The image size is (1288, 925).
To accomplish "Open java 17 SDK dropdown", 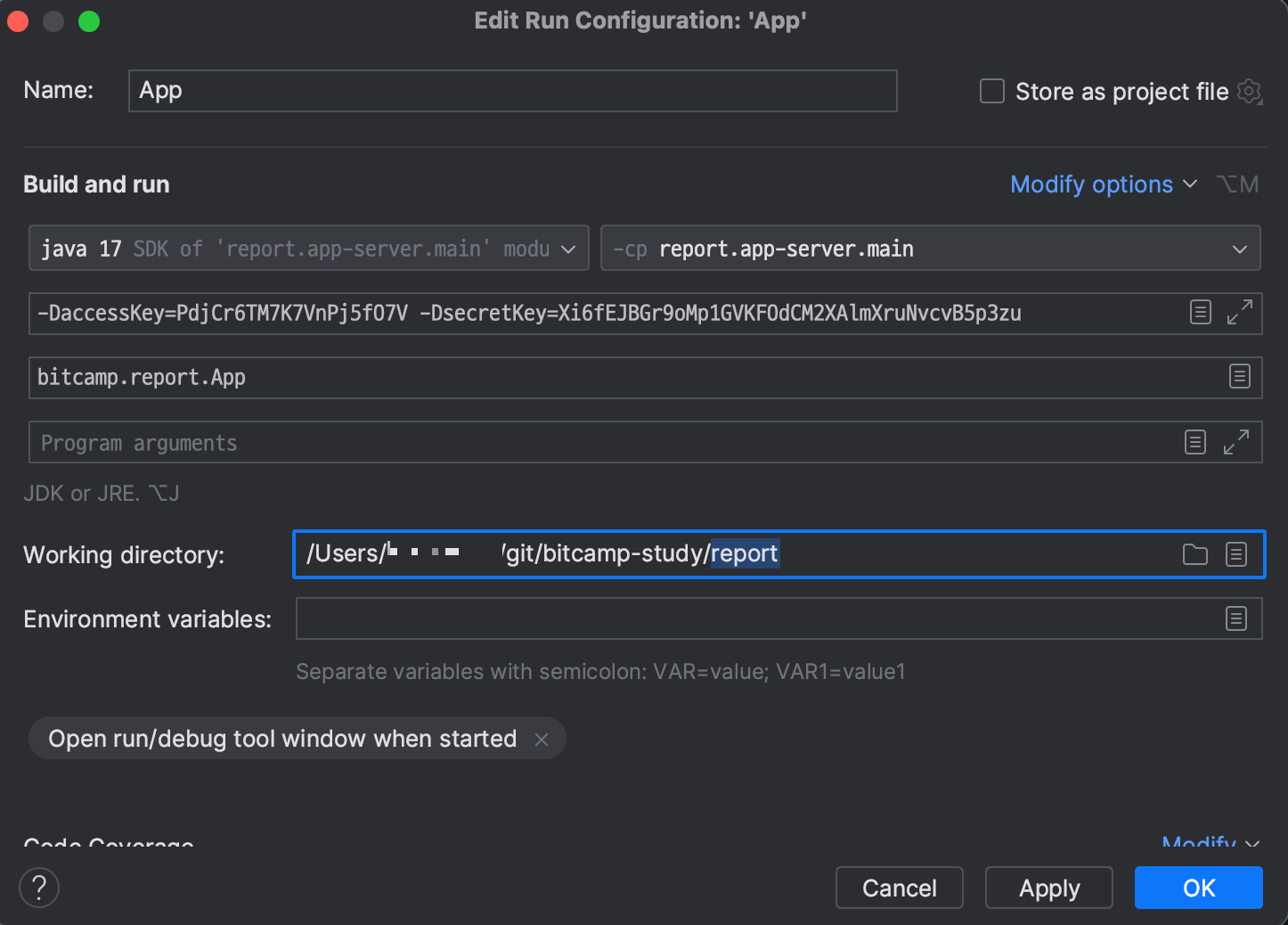I will click(x=309, y=248).
